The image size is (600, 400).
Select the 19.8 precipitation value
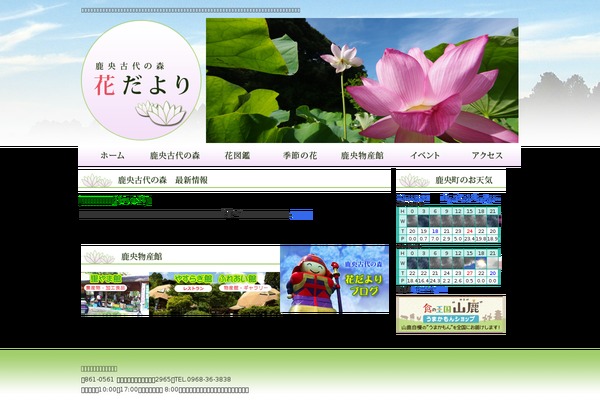(x=481, y=239)
